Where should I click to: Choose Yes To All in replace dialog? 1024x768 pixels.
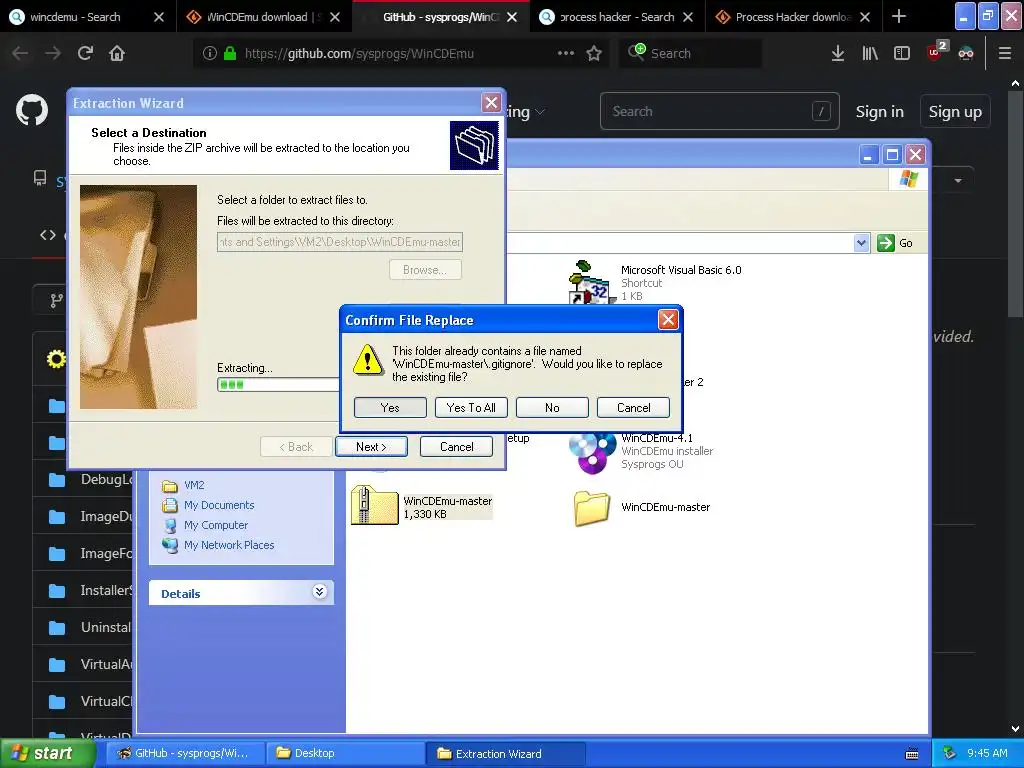(471, 408)
